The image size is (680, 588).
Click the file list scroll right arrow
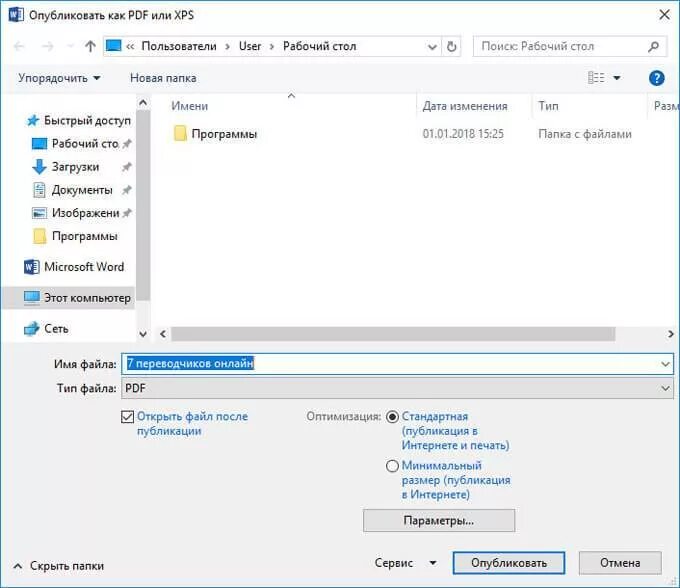670,334
